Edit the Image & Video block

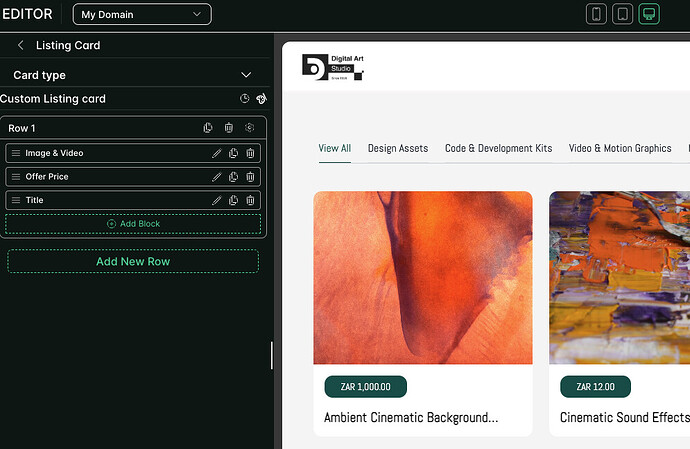(216, 153)
